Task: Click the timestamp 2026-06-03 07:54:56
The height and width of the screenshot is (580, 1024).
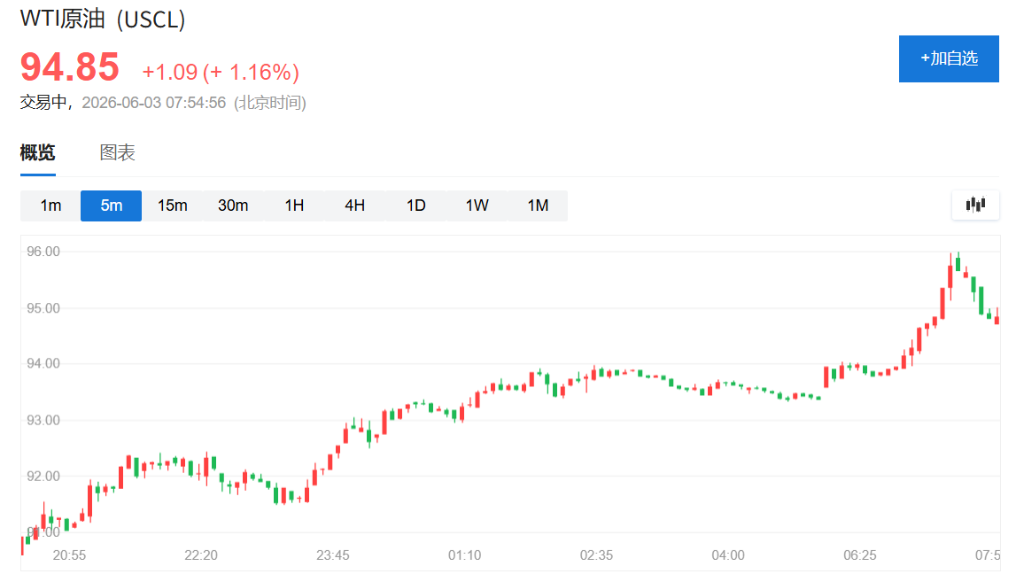Action: tap(153, 103)
